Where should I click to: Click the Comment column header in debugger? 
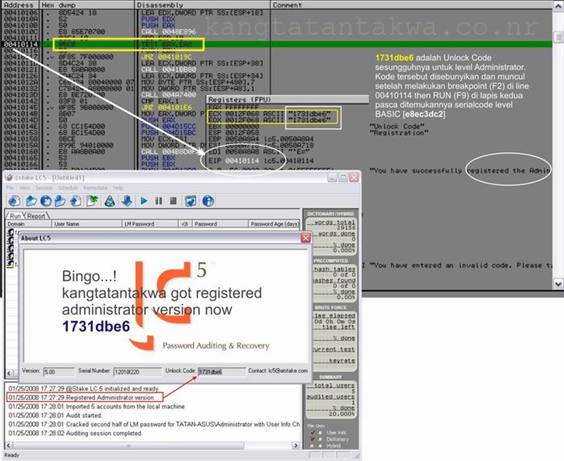point(411,5)
